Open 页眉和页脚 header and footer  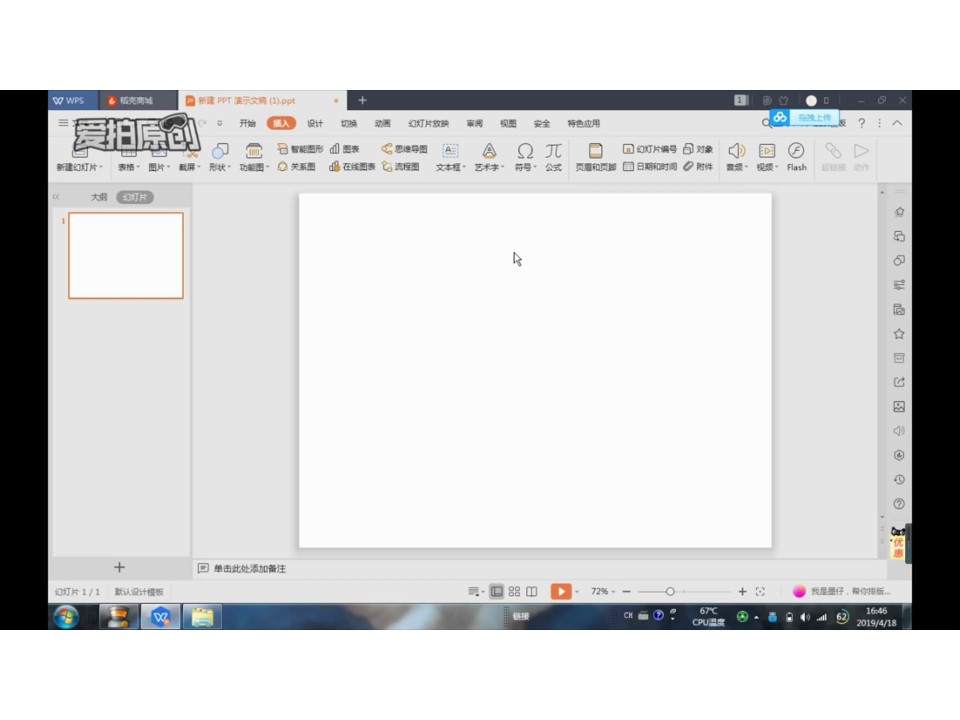(595, 157)
